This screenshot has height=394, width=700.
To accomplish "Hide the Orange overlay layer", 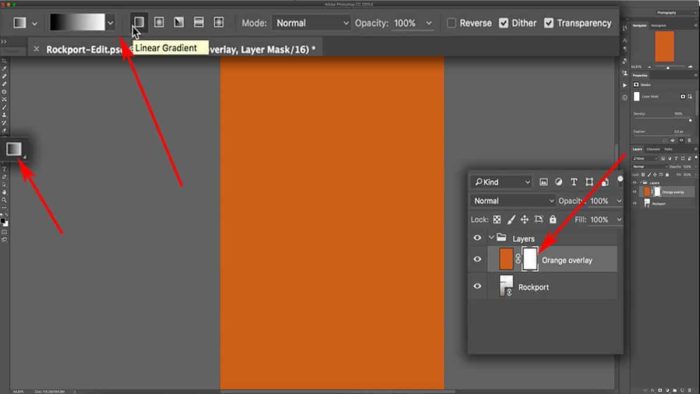I will point(477,259).
